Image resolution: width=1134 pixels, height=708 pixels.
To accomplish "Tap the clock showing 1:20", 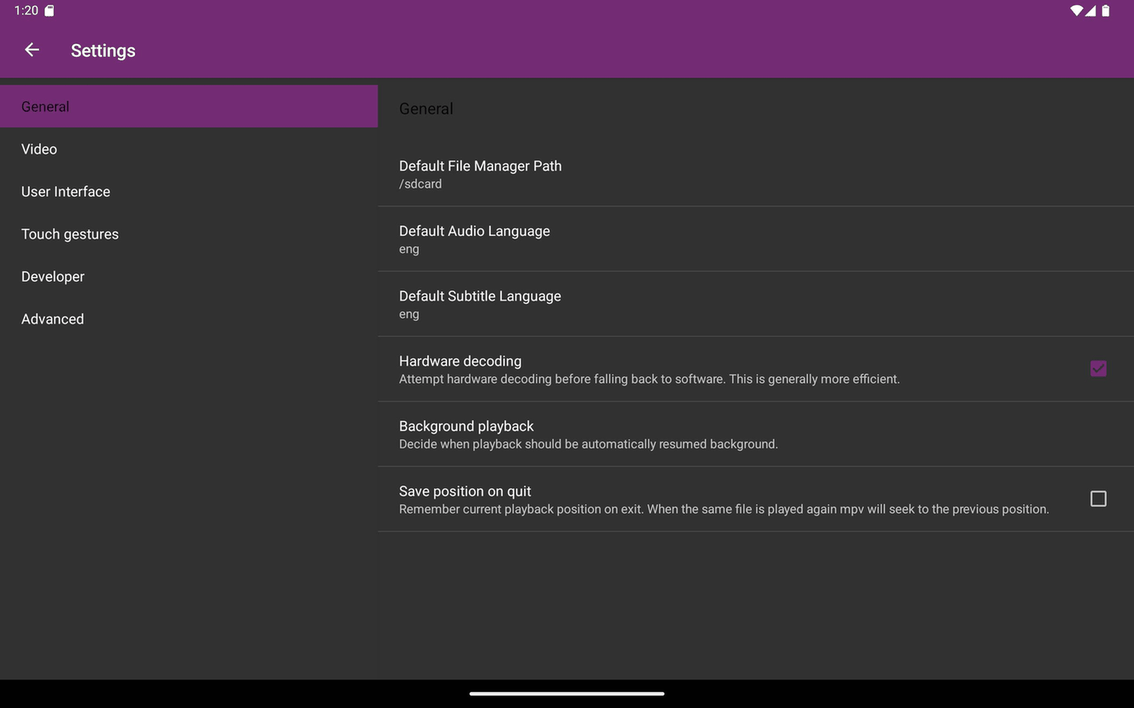I will pyautogui.click(x=25, y=10).
